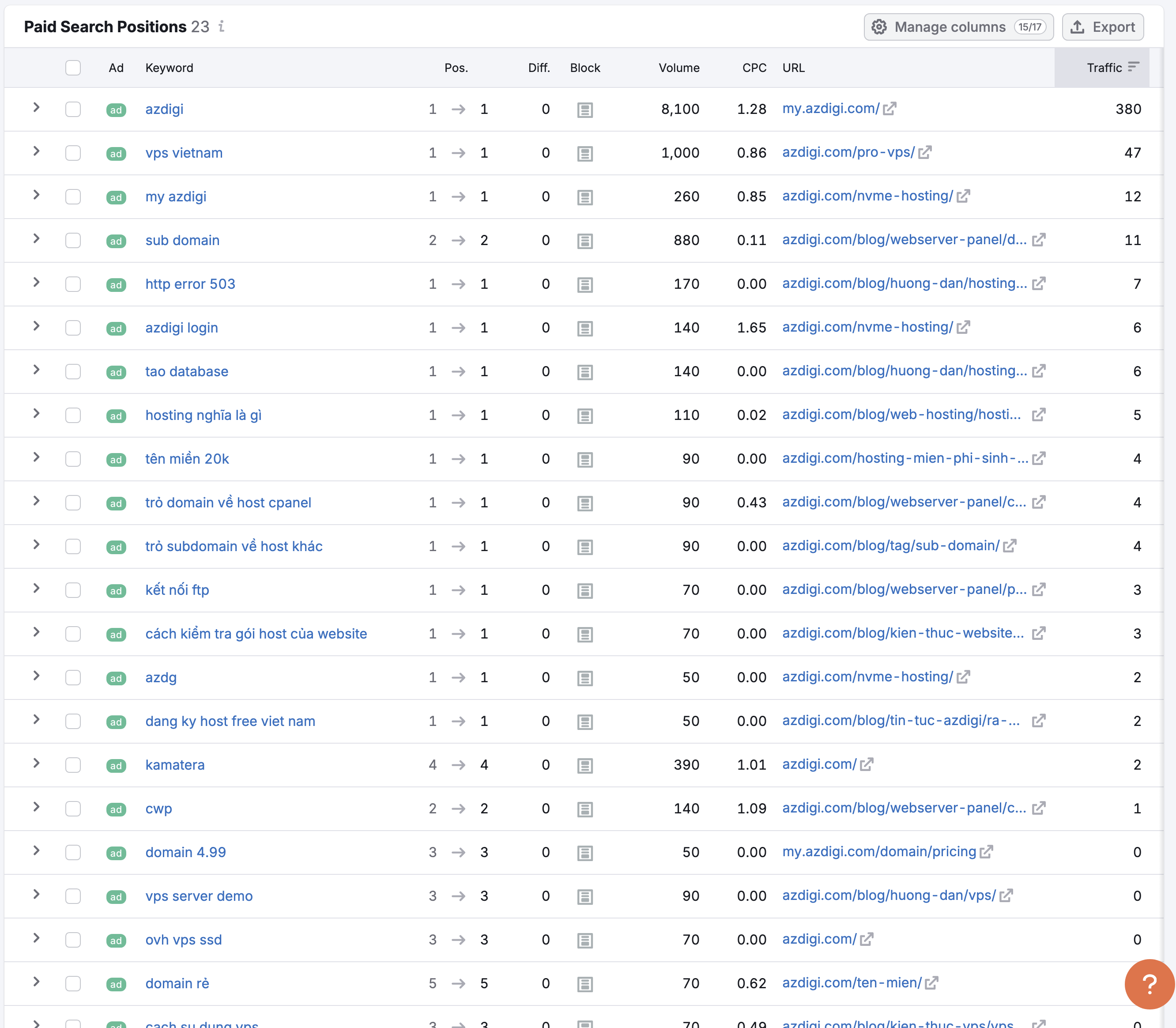The image size is (1176, 1028).
Task: Open external link icon for azdigi.com/ten-mien/
Action: [x=931, y=983]
